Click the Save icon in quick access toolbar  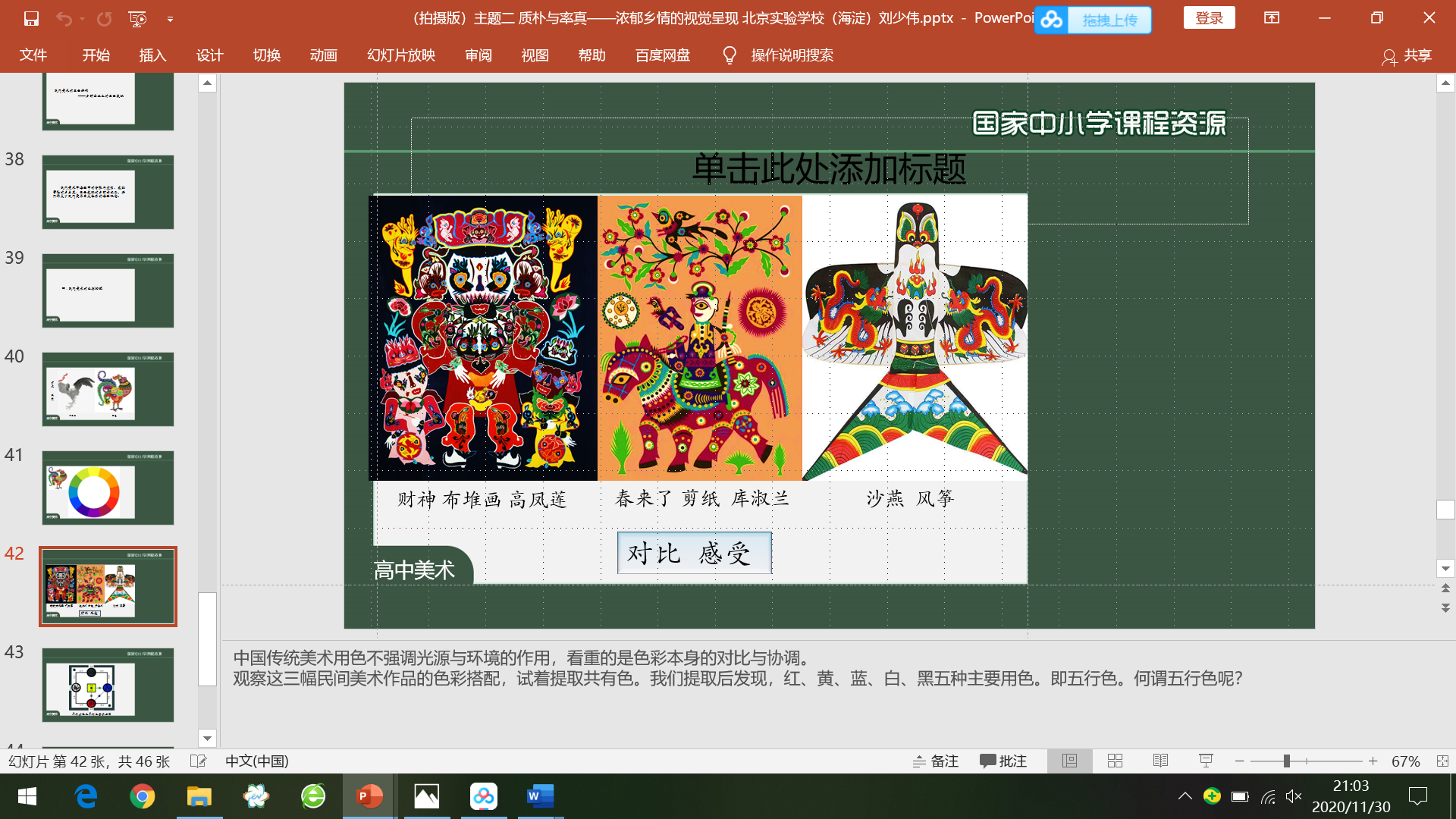pos(31,18)
